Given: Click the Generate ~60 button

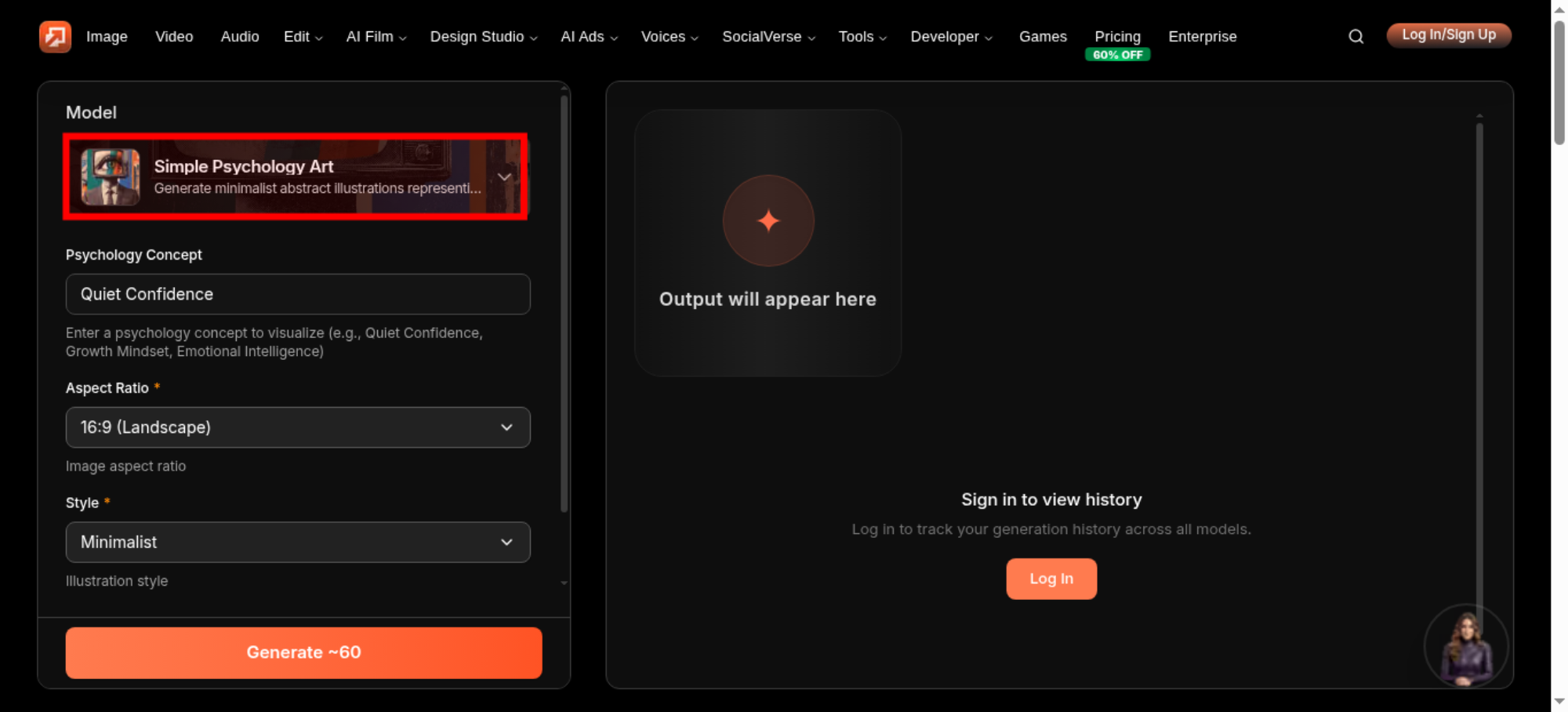Looking at the screenshot, I should point(304,652).
